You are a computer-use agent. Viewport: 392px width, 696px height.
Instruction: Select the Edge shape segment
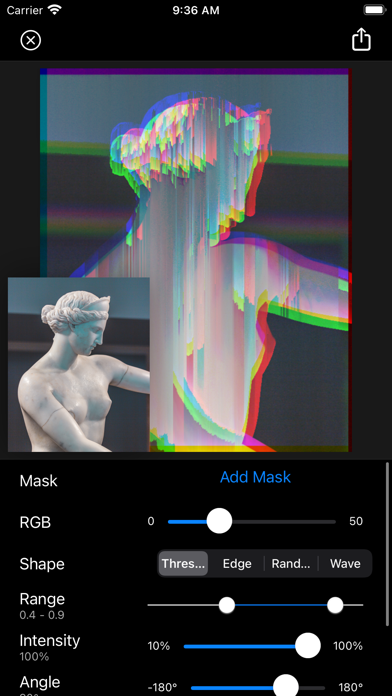click(237, 563)
